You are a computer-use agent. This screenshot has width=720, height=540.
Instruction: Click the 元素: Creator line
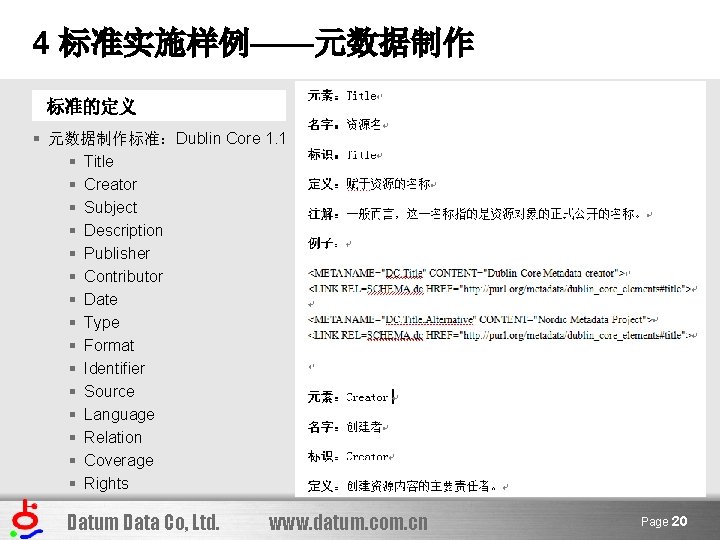tap(352, 397)
